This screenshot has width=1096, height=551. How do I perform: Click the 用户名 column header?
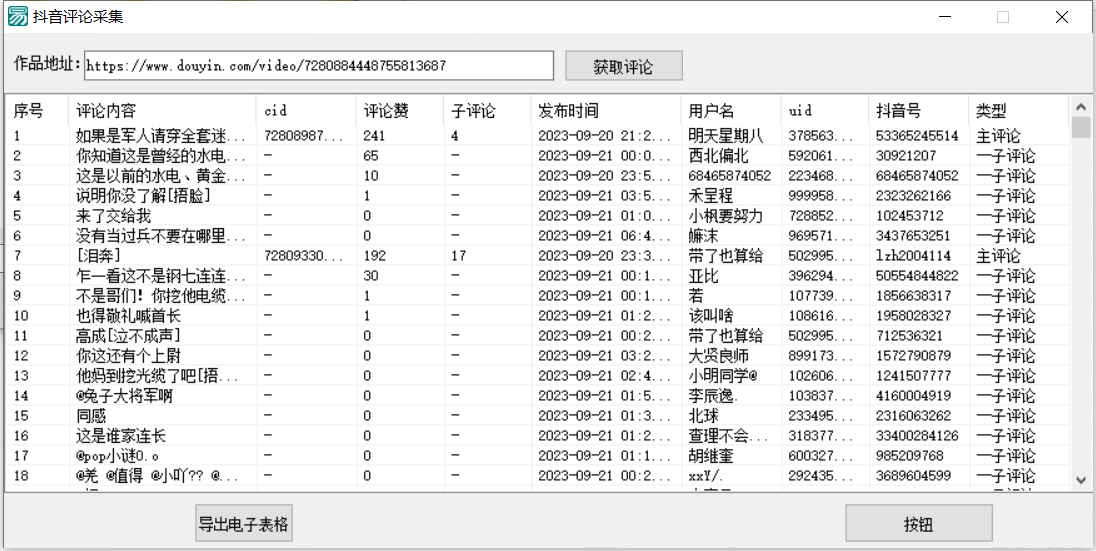[x=730, y=110]
